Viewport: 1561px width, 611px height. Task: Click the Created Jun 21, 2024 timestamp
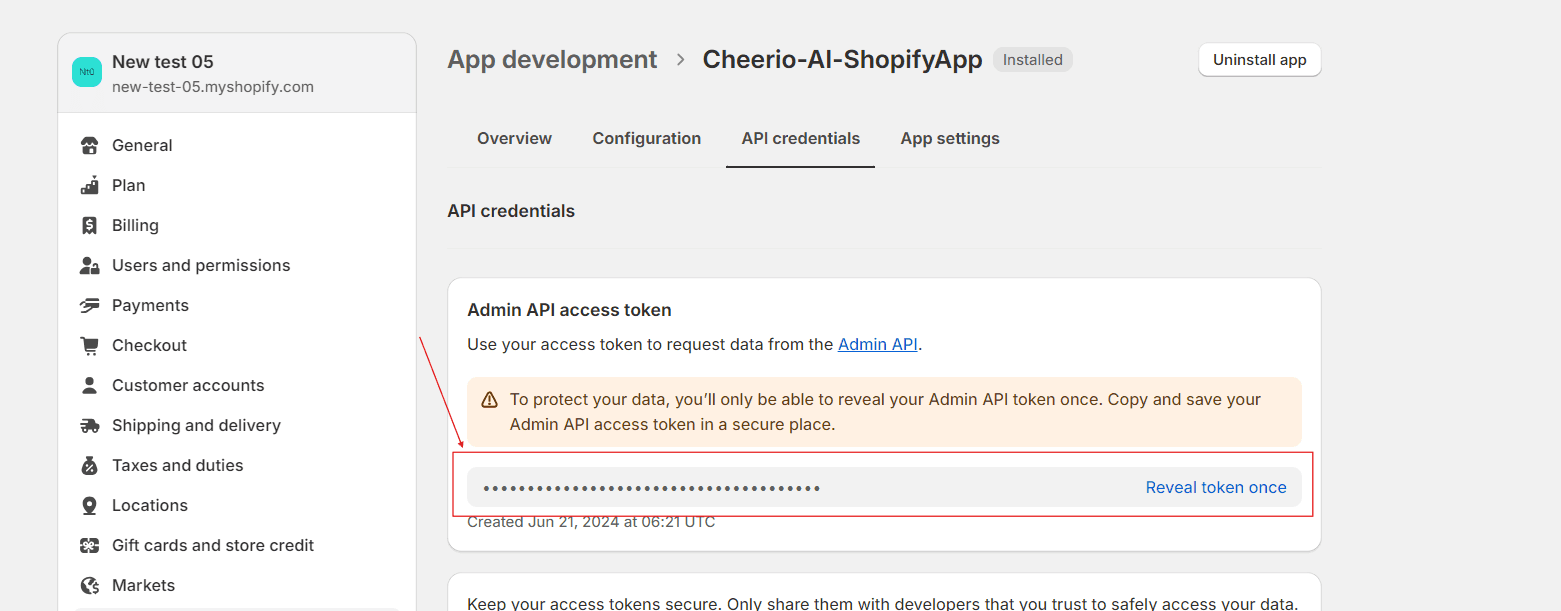coord(591,522)
